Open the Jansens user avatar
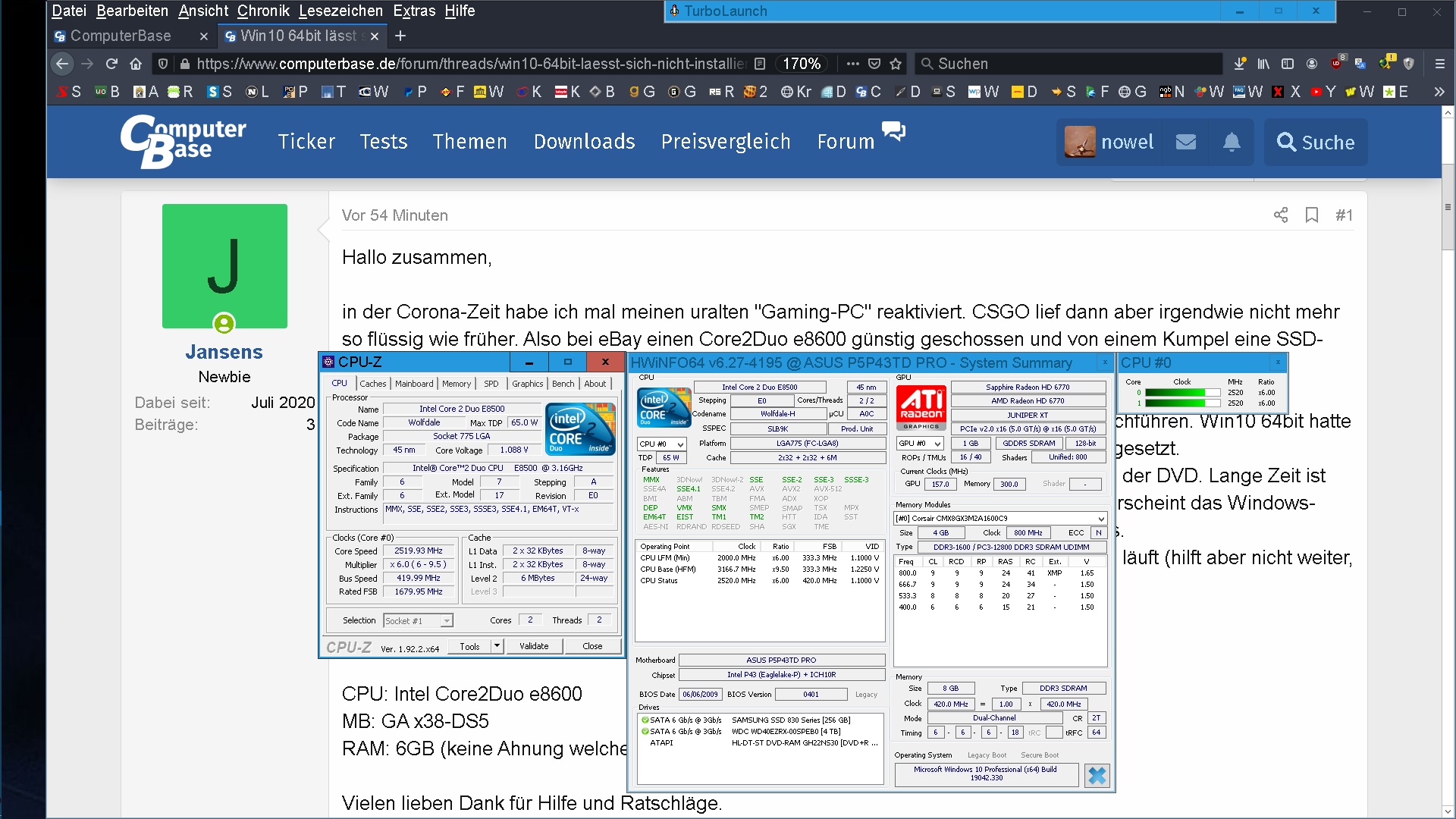Screen dimensions: 1456x819 pyautogui.click(x=224, y=266)
